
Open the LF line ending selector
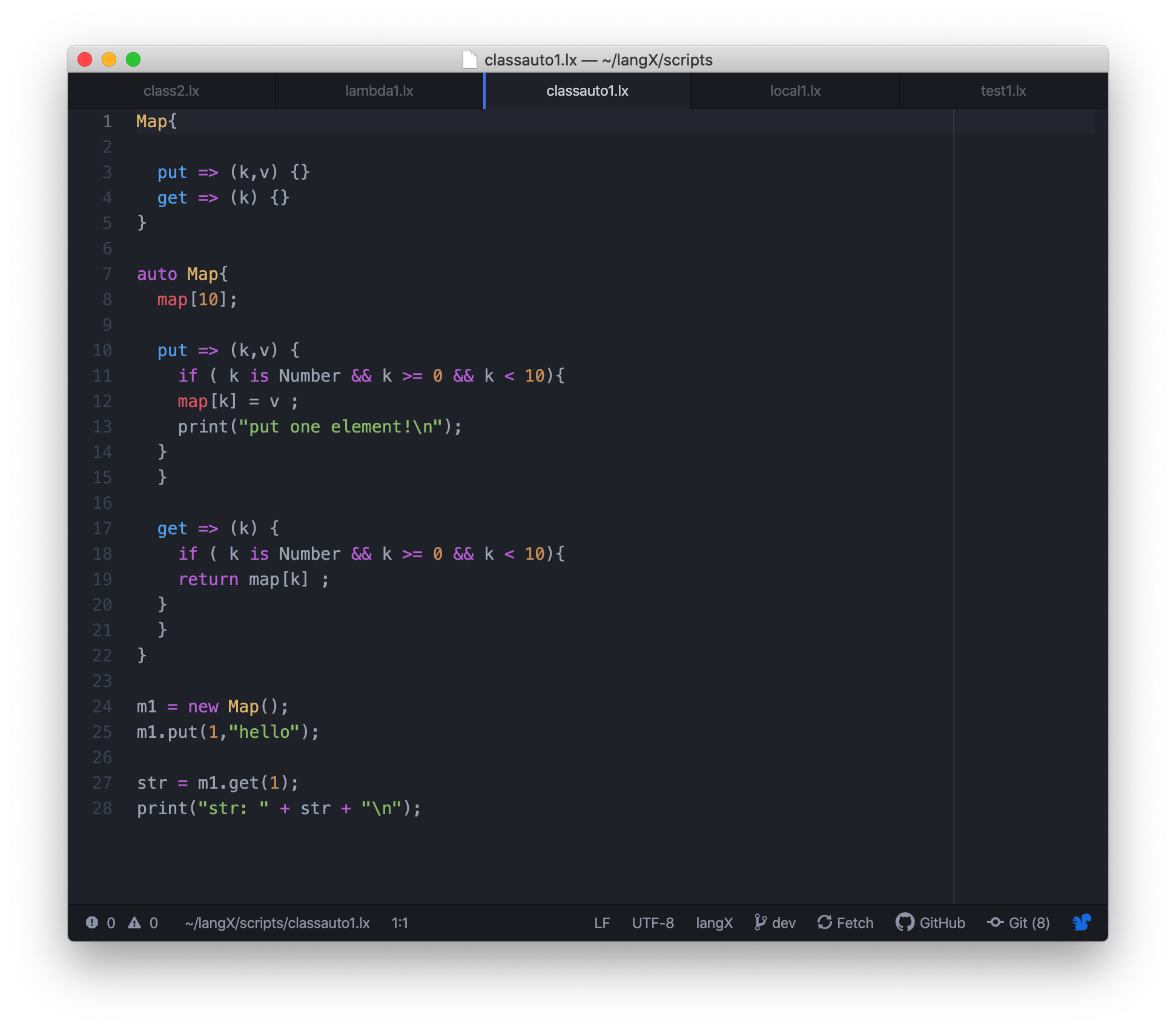[x=601, y=923]
